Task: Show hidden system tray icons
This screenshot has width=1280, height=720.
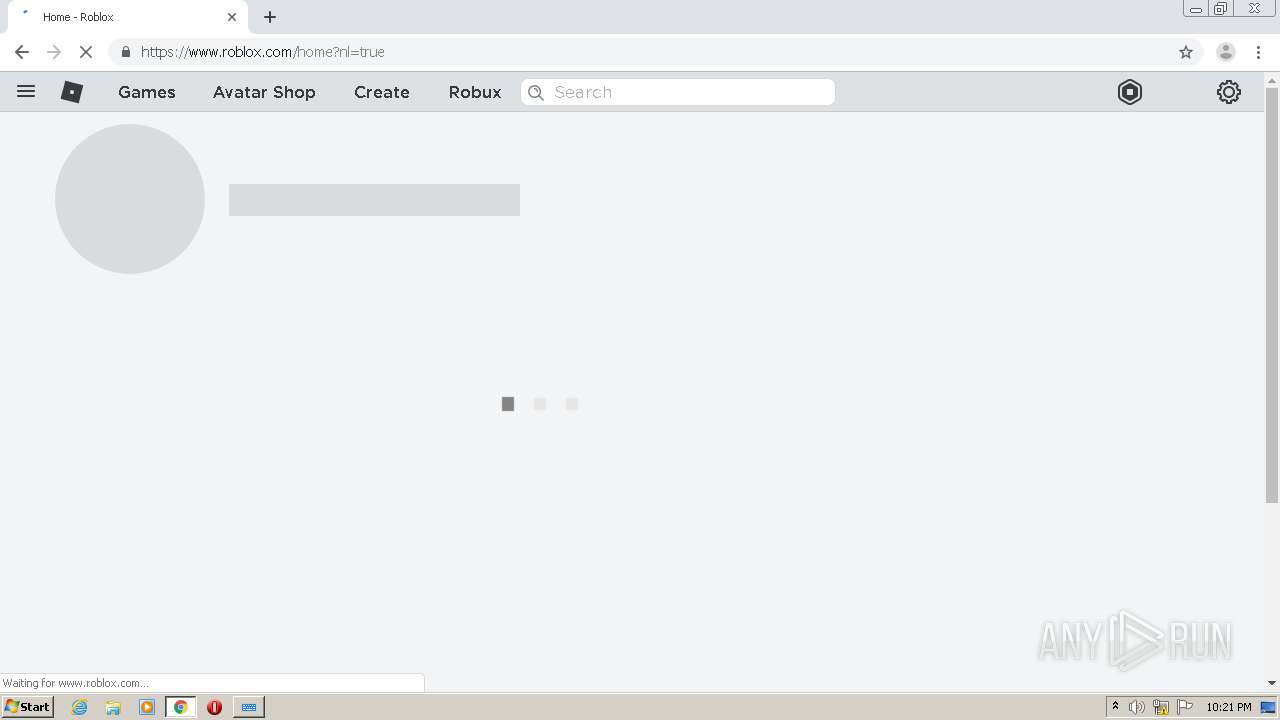Action: pos(1115,707)
